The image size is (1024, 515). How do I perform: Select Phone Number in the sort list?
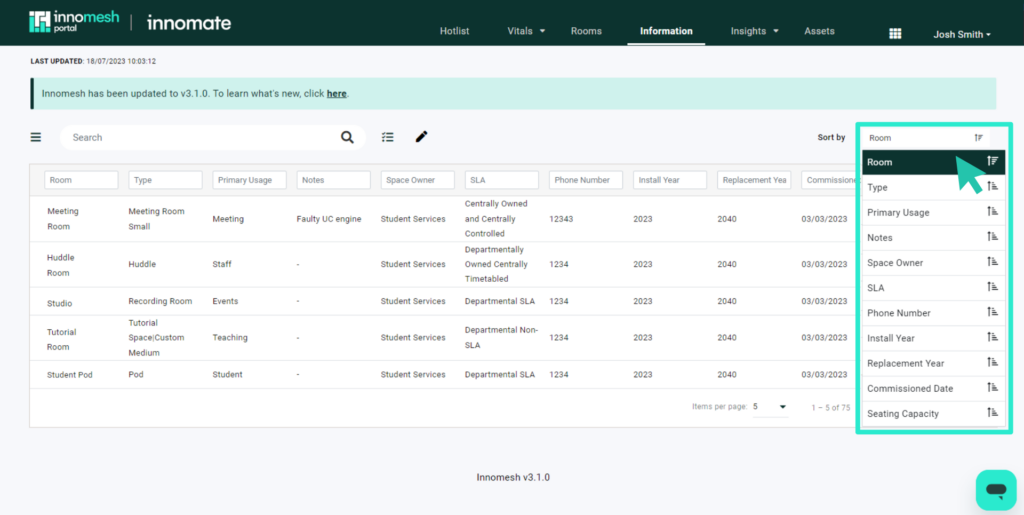[934, 313]
